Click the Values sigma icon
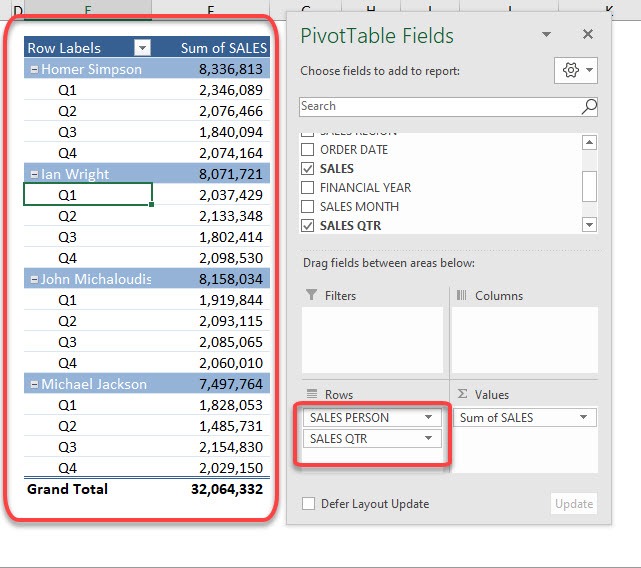This screenshot has height=568, width=641. coord(462,394)
